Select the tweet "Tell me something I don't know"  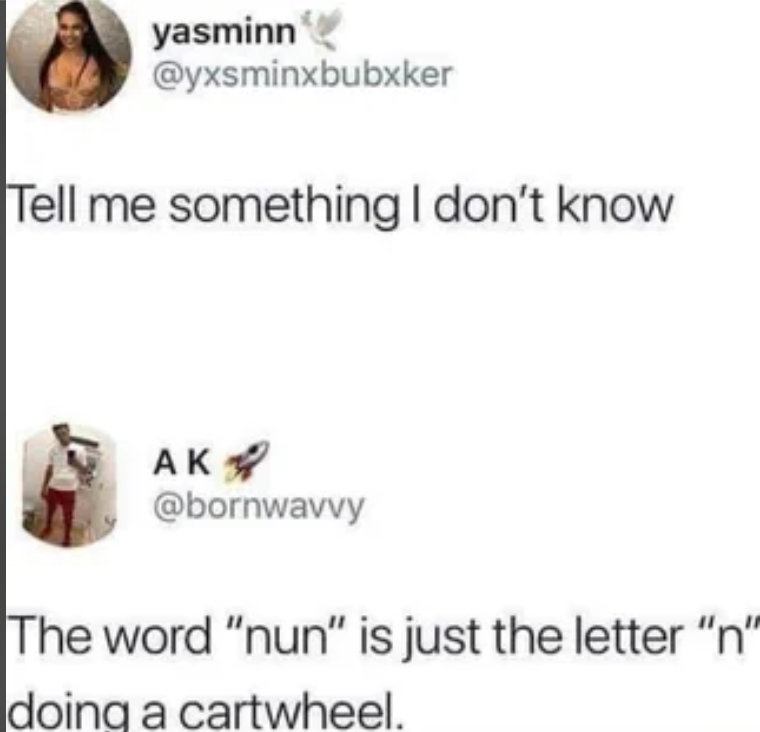pos(341,206)
